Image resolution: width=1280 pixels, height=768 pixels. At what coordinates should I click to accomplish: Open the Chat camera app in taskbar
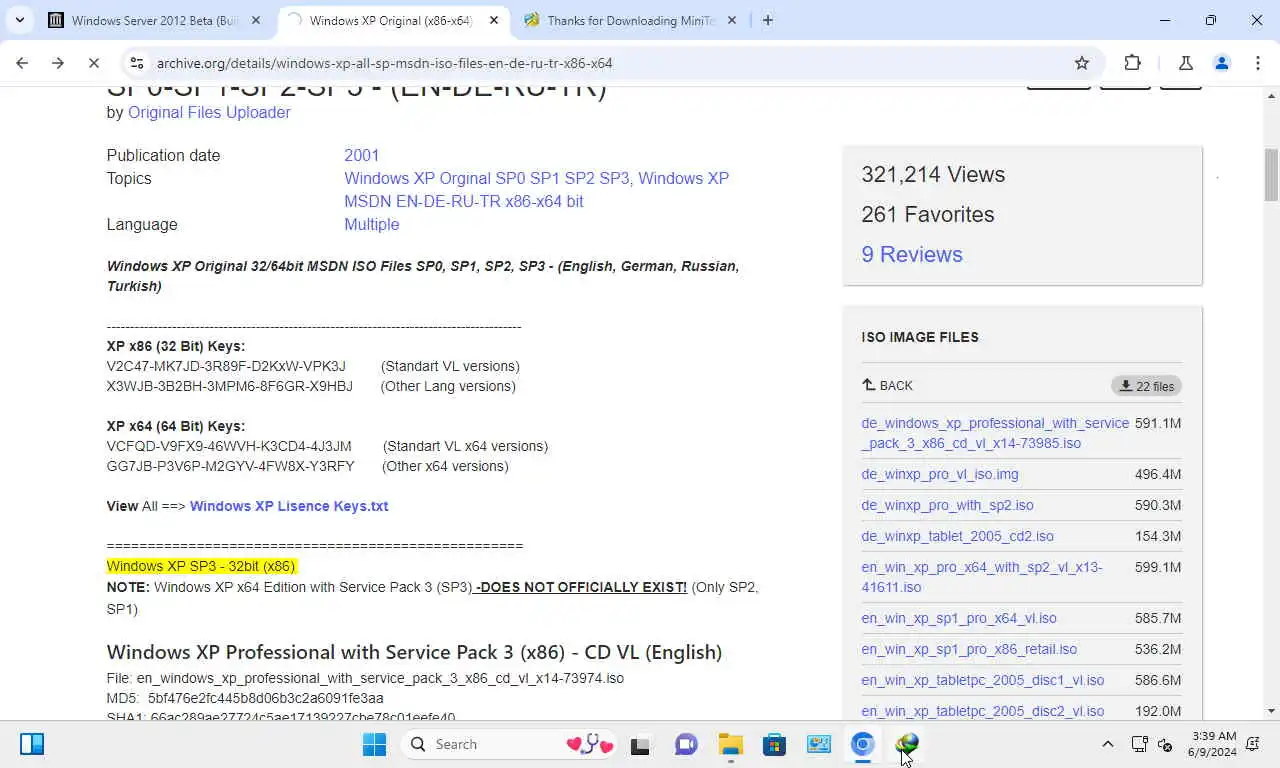686,744
